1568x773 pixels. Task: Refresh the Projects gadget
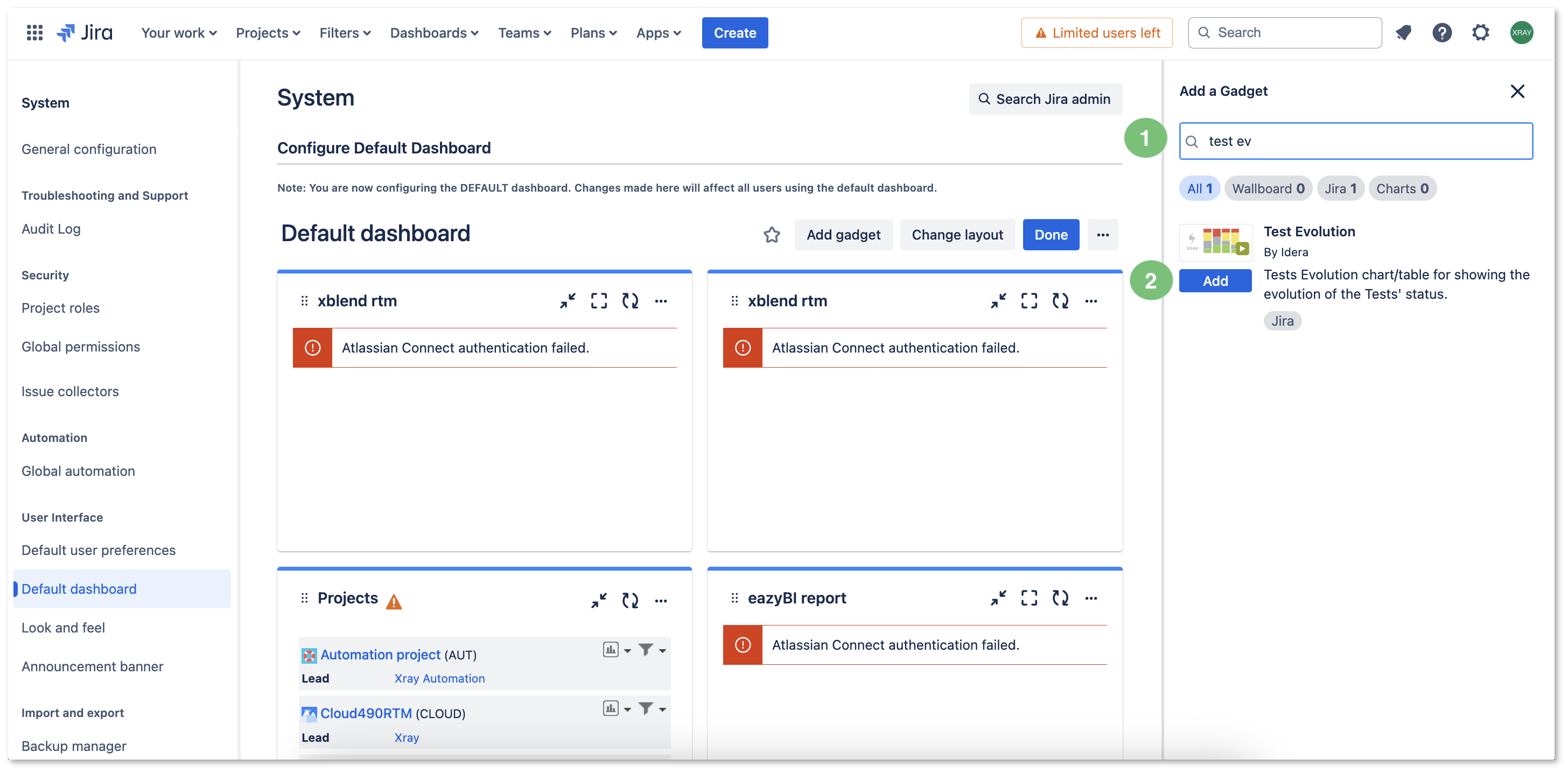[x=630, y=601]
